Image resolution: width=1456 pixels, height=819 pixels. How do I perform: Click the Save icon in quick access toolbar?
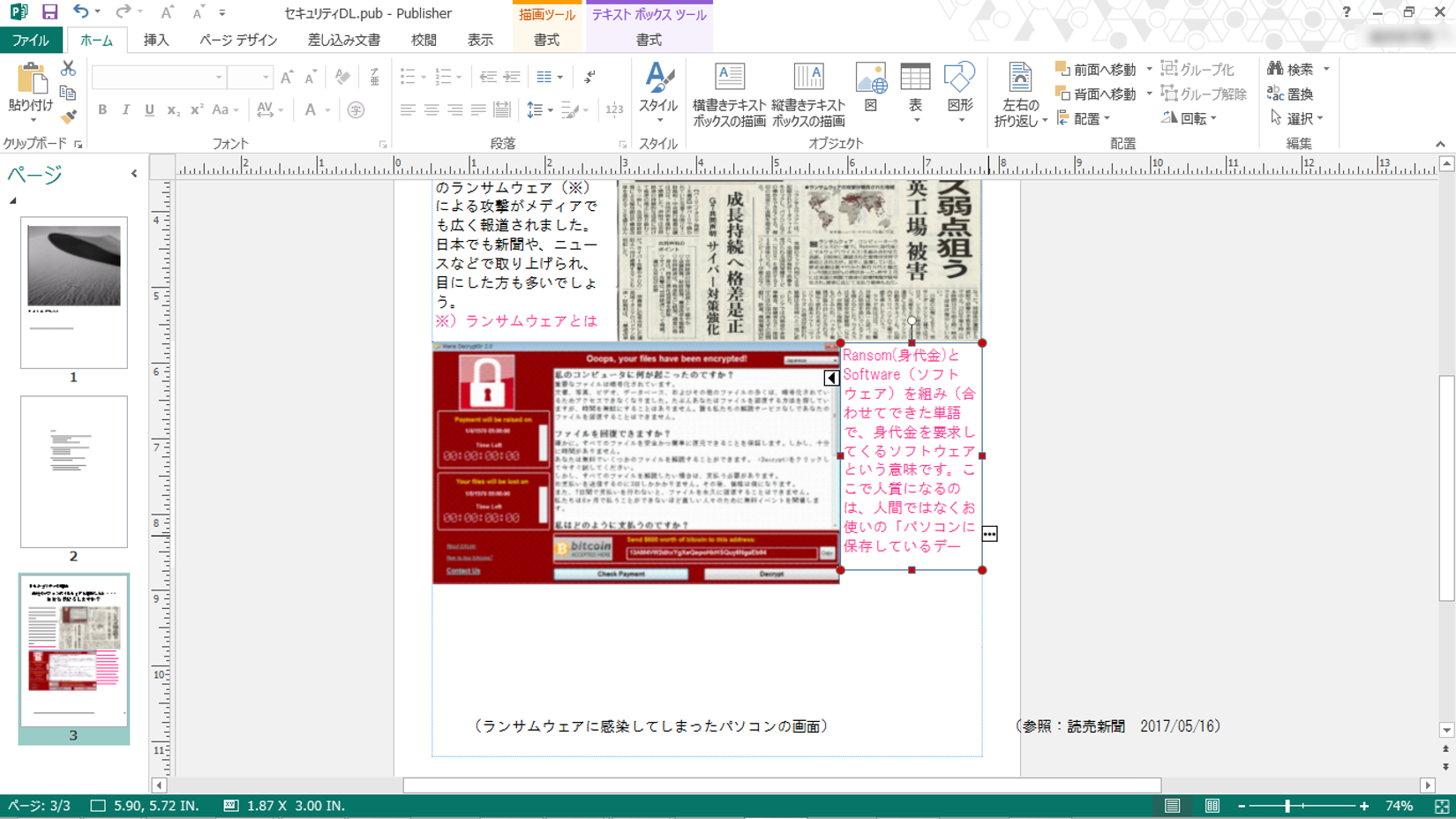pos(49,12)
